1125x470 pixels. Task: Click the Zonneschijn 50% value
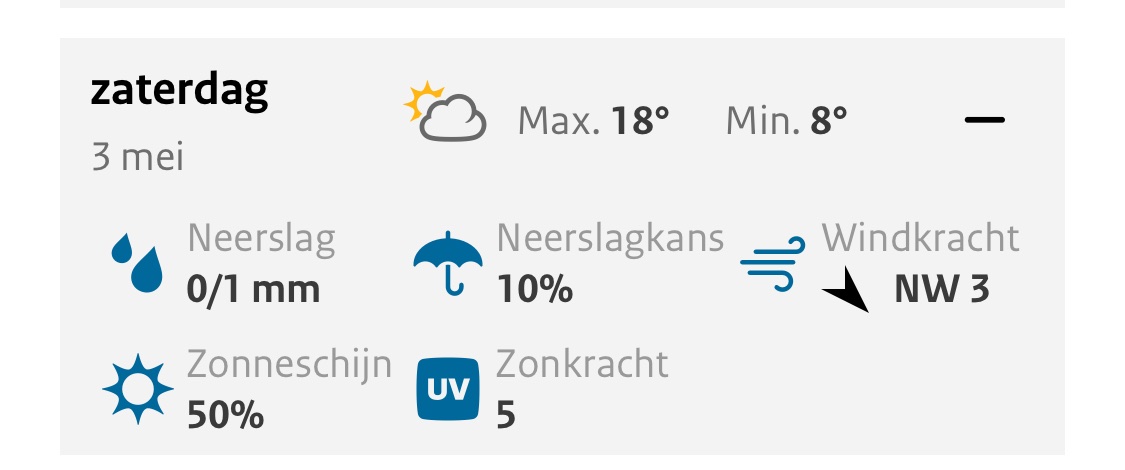(x=225, y=414)
